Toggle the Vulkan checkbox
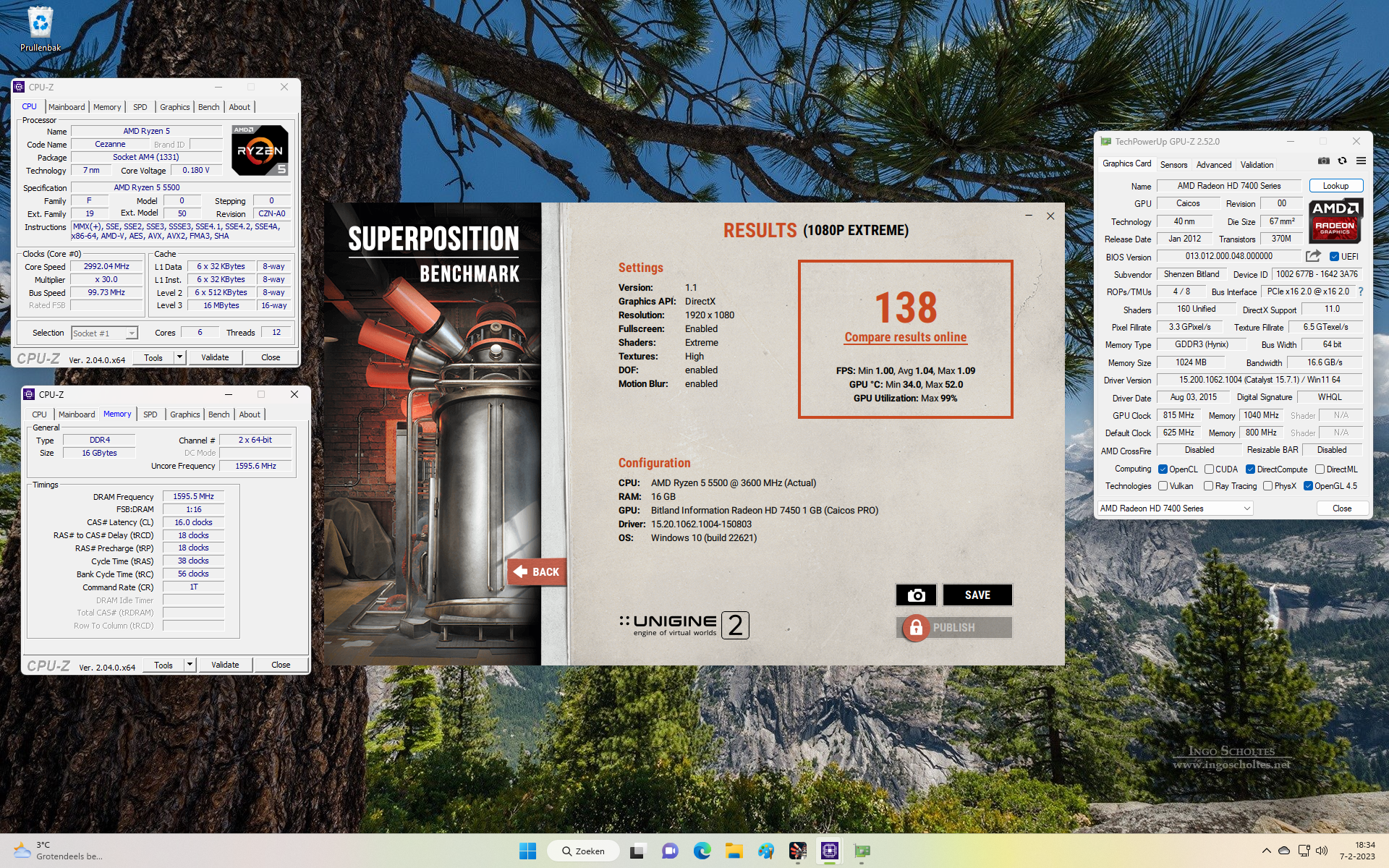Screen dimensions: 1389x868 (1163, 486)
